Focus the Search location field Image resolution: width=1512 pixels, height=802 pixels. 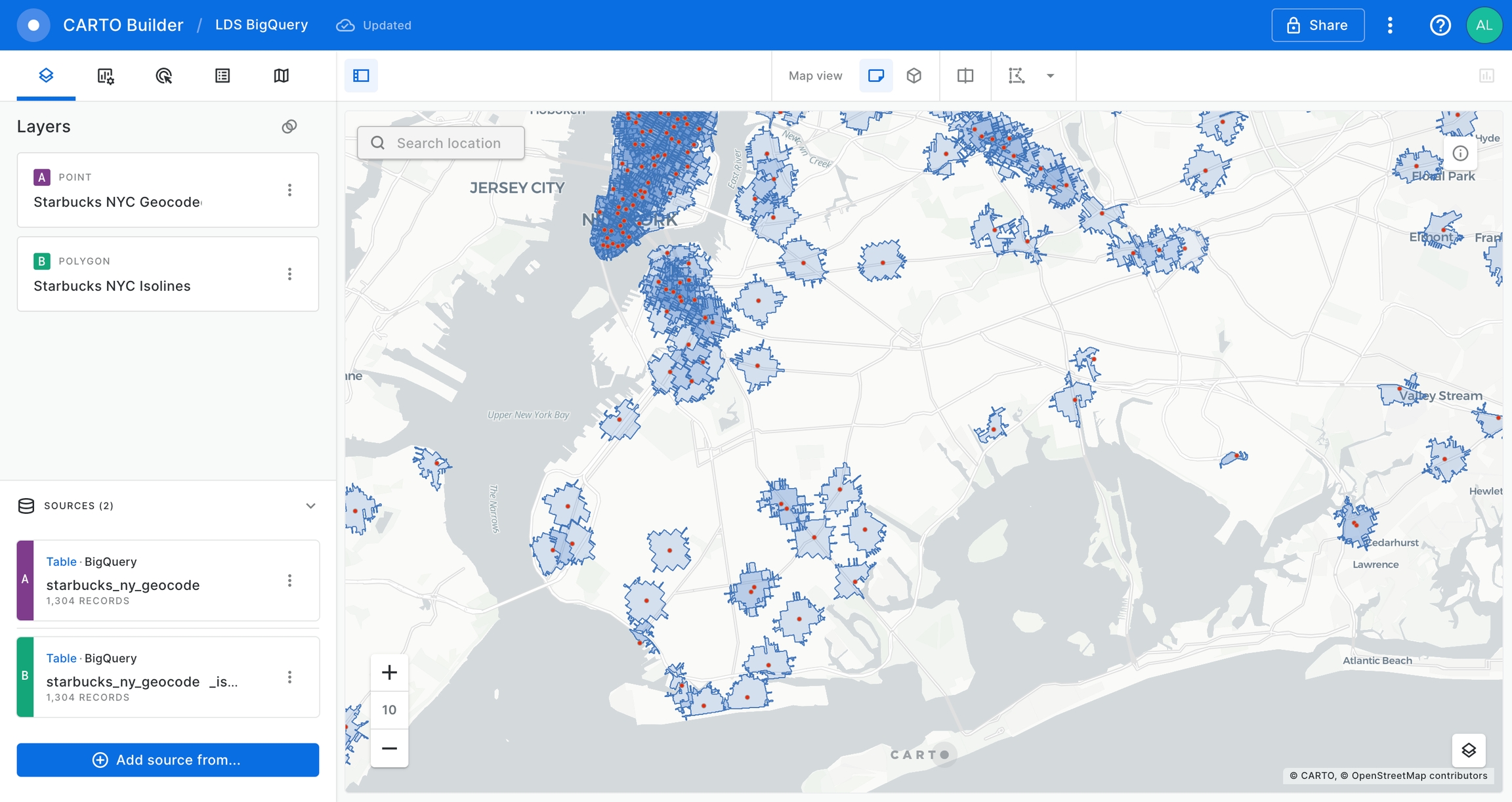(x=441, y=142)
